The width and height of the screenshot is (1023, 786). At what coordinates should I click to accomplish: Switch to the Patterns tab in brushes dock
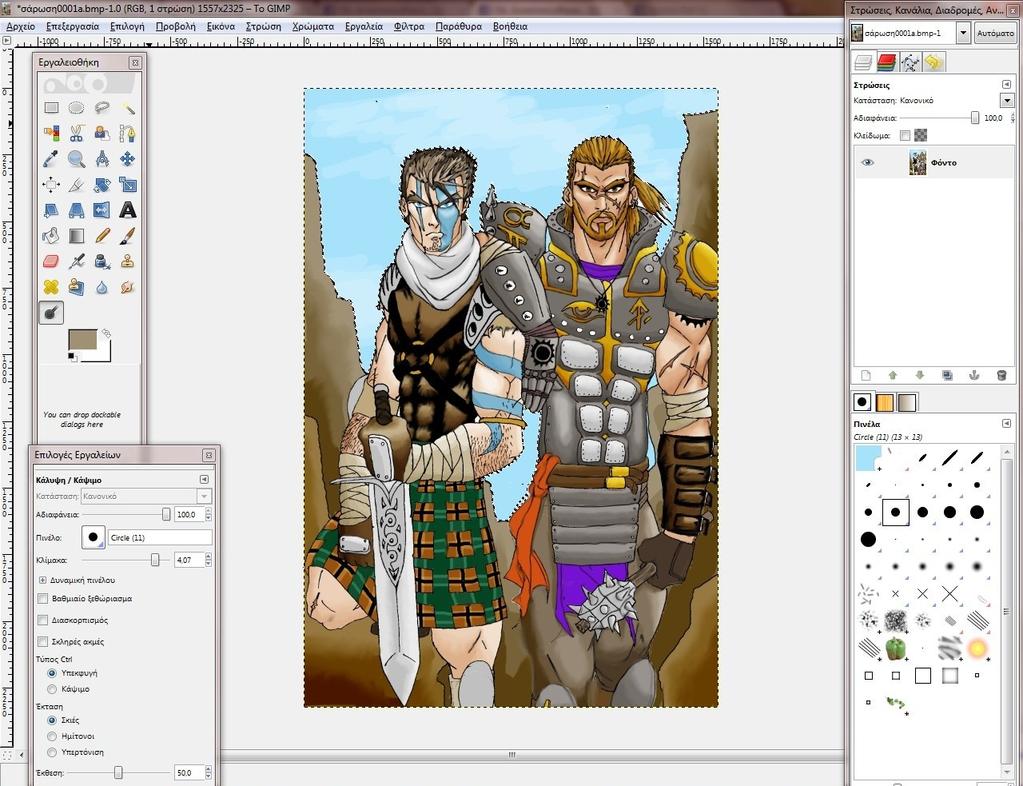tap(885, 402)
